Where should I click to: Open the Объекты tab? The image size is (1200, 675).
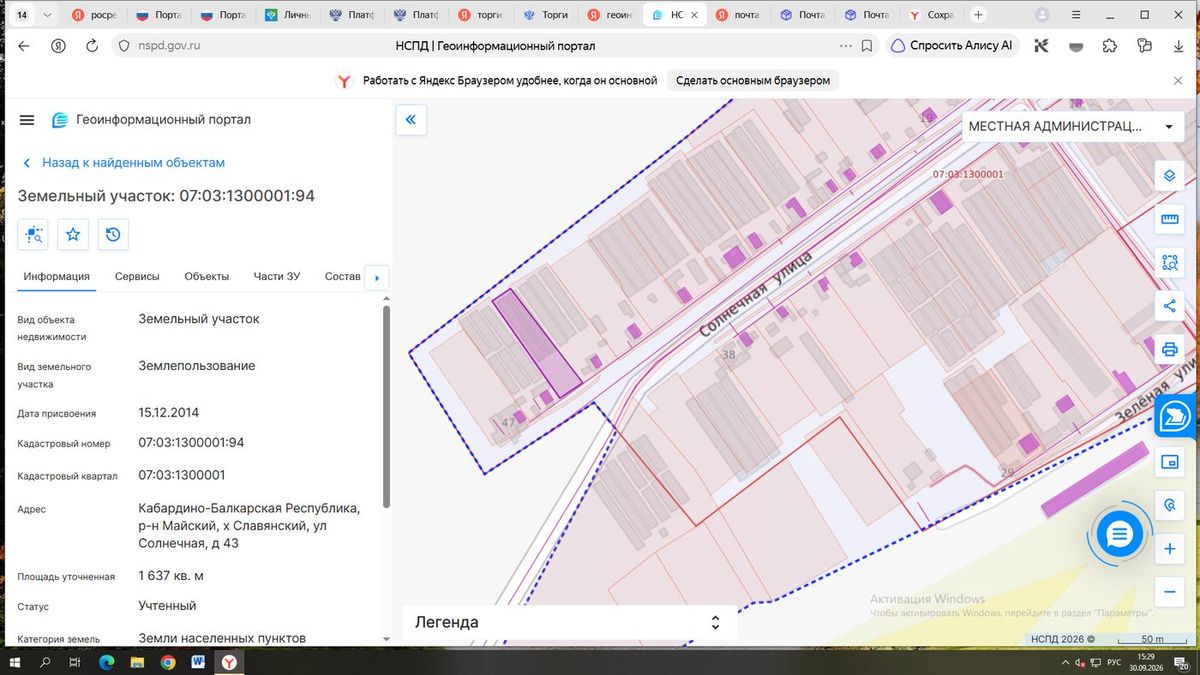tap(207, 276)
